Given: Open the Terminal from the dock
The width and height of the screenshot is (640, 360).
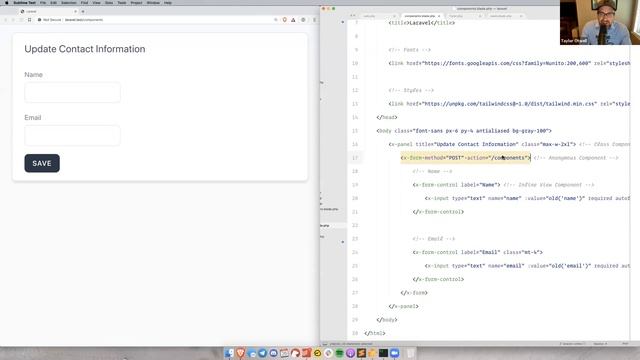Looking at the screenshot, I should click(383, 353).
